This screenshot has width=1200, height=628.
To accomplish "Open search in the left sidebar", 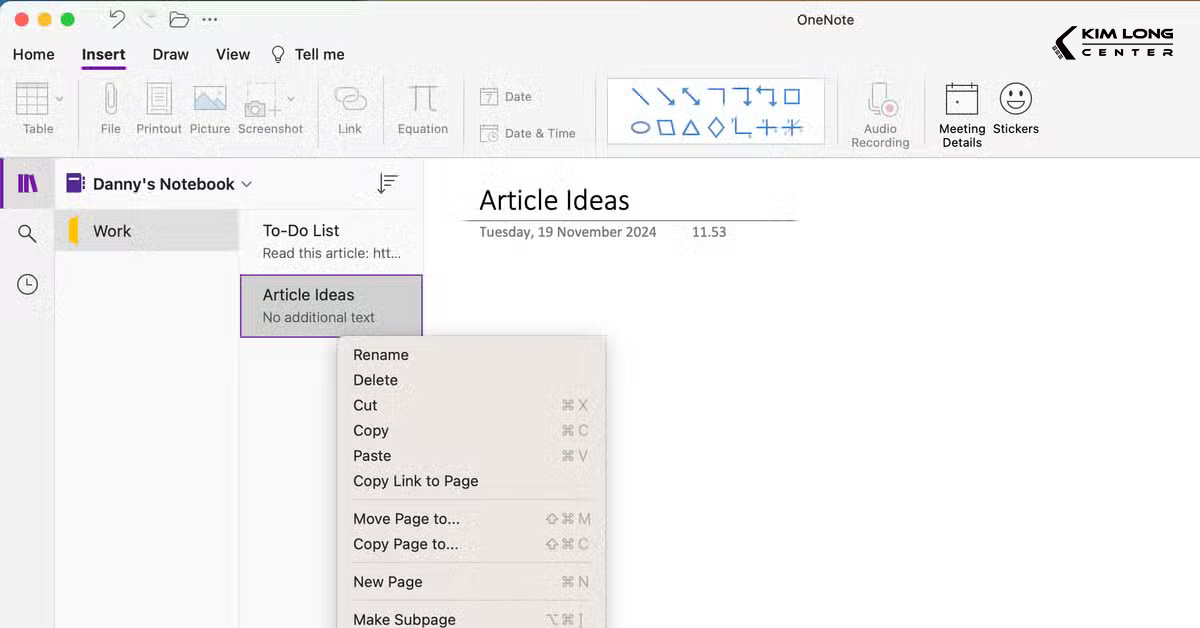I will click(x=27, y=233).
